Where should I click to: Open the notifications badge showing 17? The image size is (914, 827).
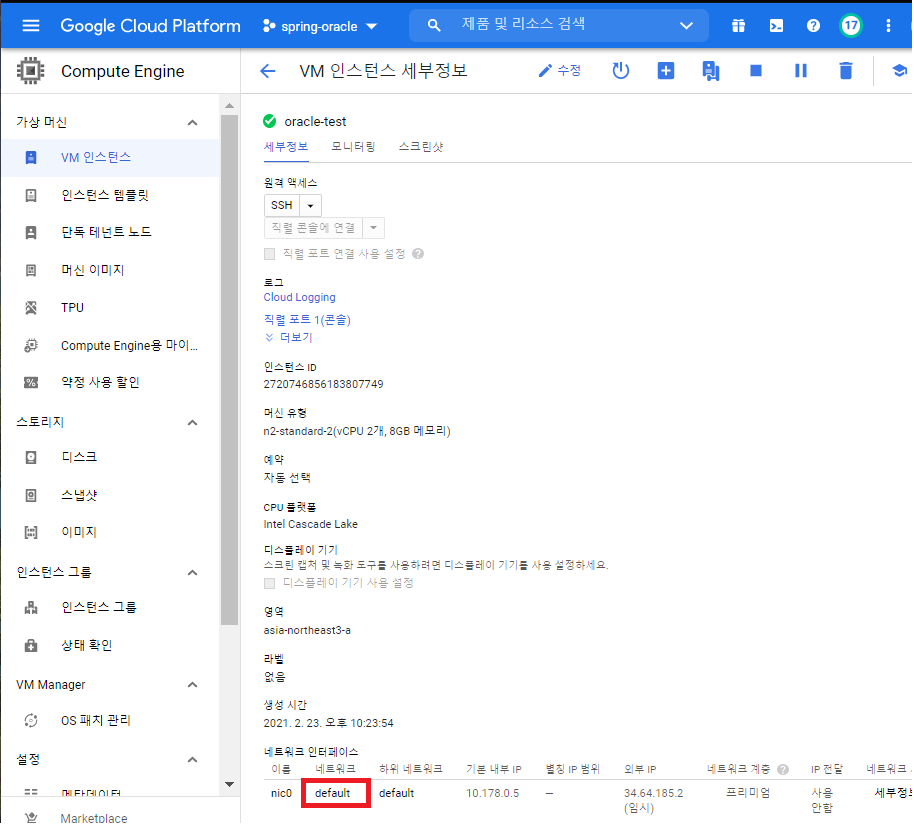(x=850, y=26)
